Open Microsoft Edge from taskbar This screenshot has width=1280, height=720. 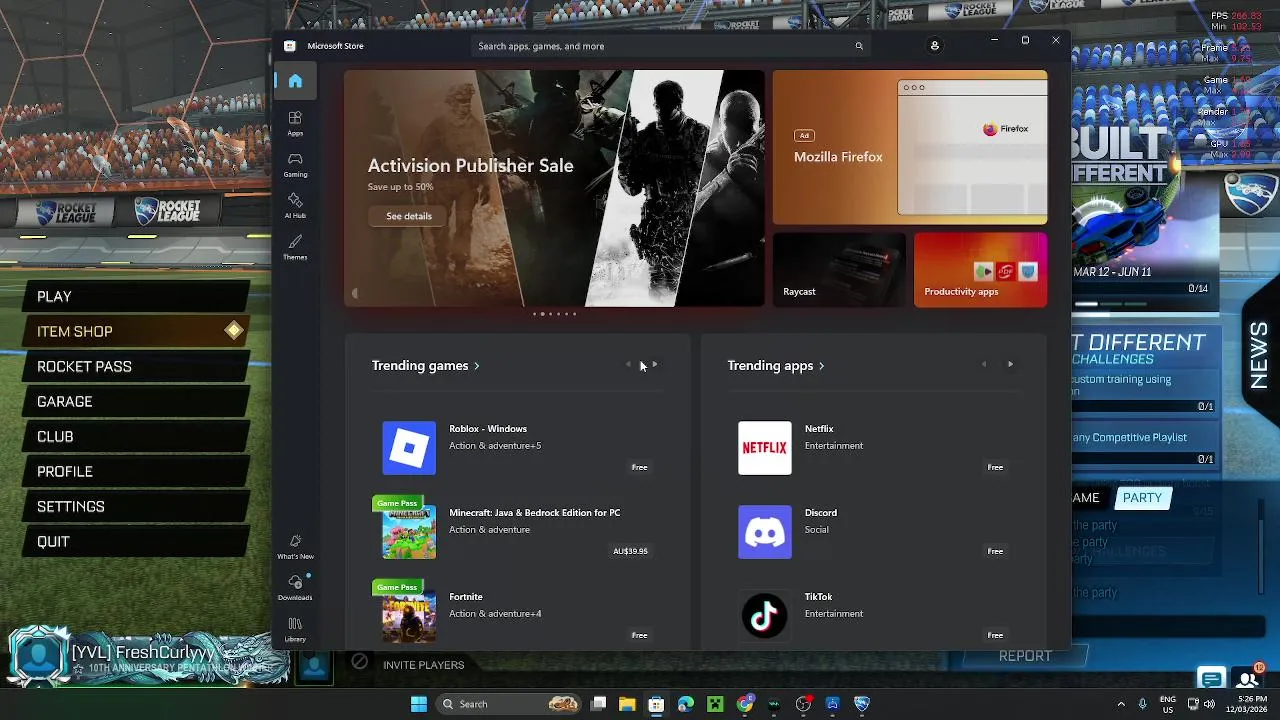[x=686, y=704]
